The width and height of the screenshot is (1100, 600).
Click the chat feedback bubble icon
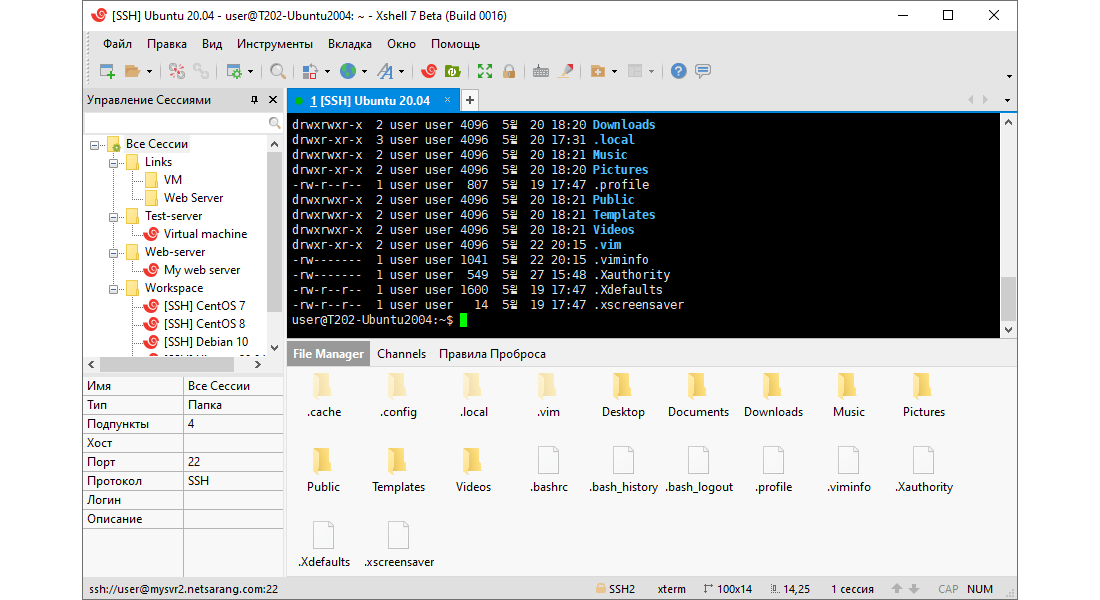[703, 71]
